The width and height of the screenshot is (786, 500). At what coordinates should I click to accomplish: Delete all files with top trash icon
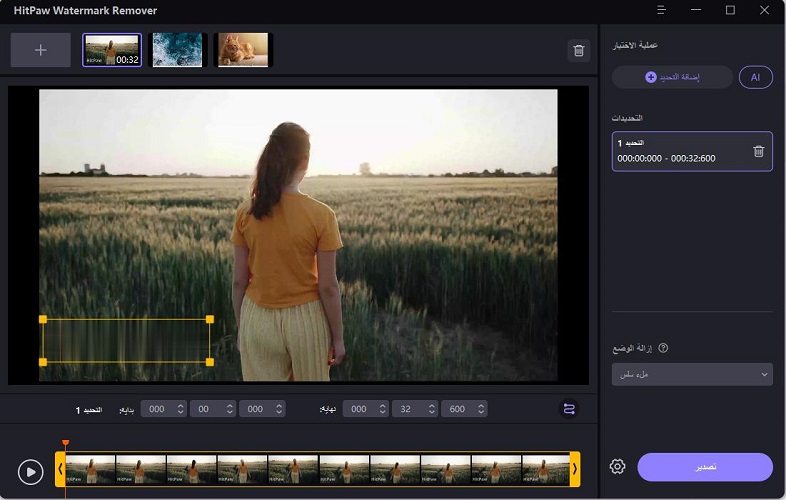578,51
